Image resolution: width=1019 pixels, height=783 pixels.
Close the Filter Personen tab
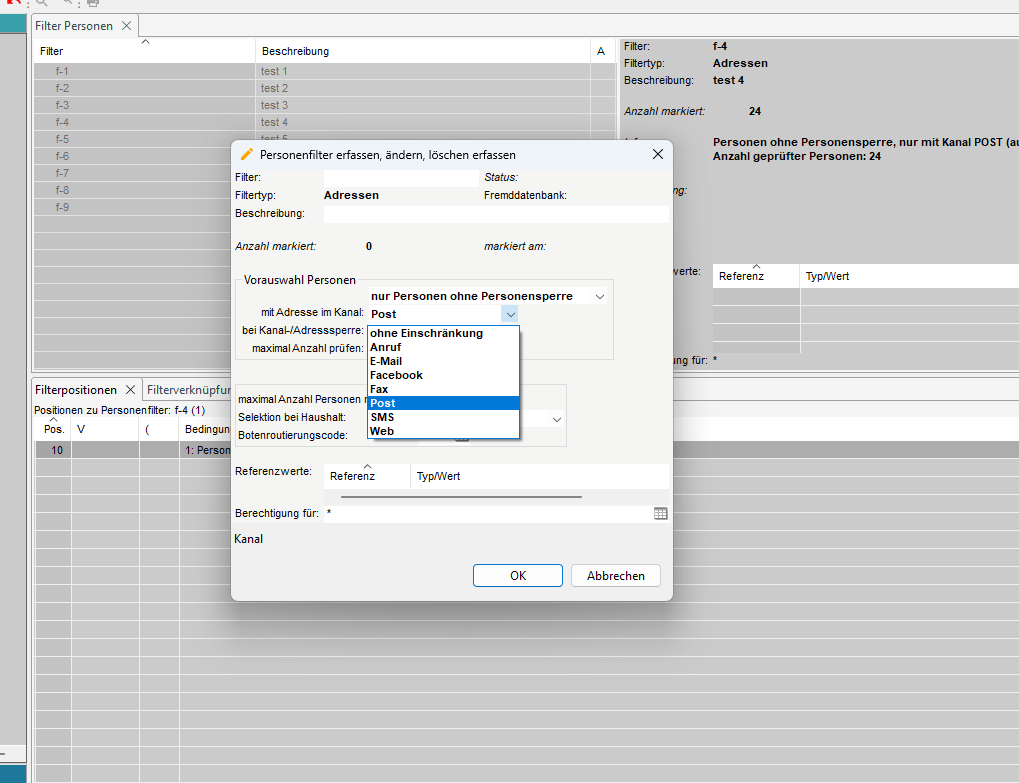point(126,26)
